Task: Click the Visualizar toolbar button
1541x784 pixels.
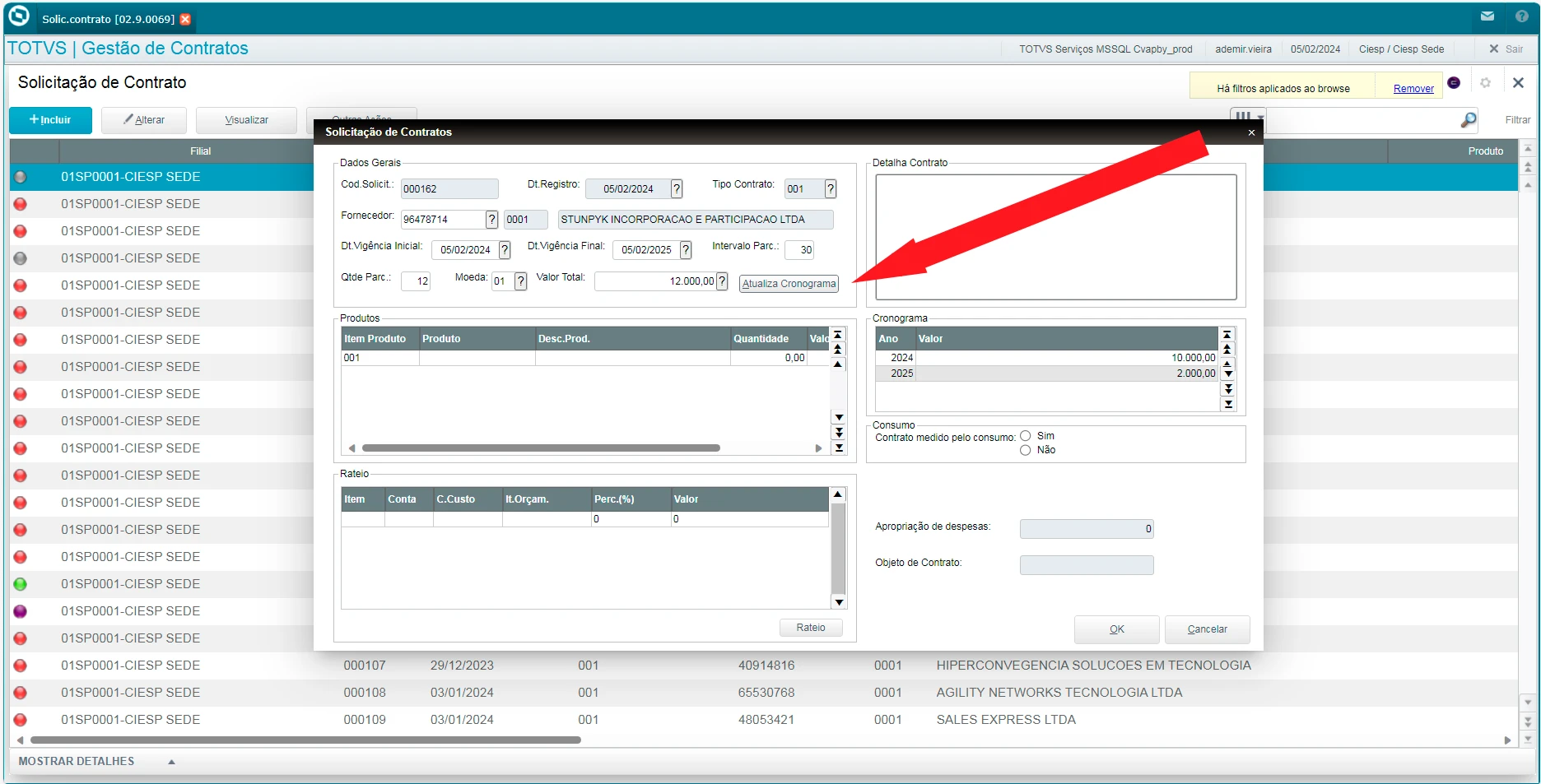Action: click(246, 120)
